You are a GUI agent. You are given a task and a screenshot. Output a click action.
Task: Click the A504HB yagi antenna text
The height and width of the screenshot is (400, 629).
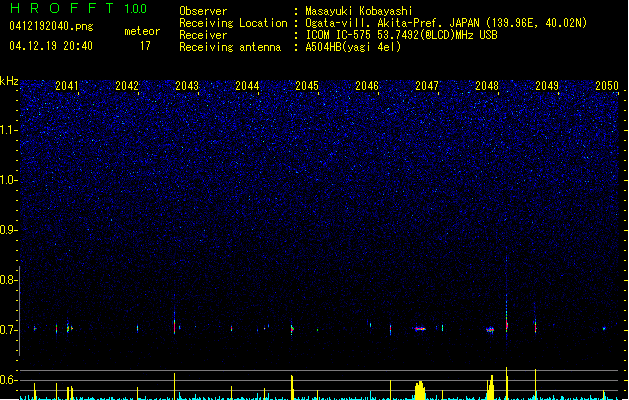coord(353,47)
